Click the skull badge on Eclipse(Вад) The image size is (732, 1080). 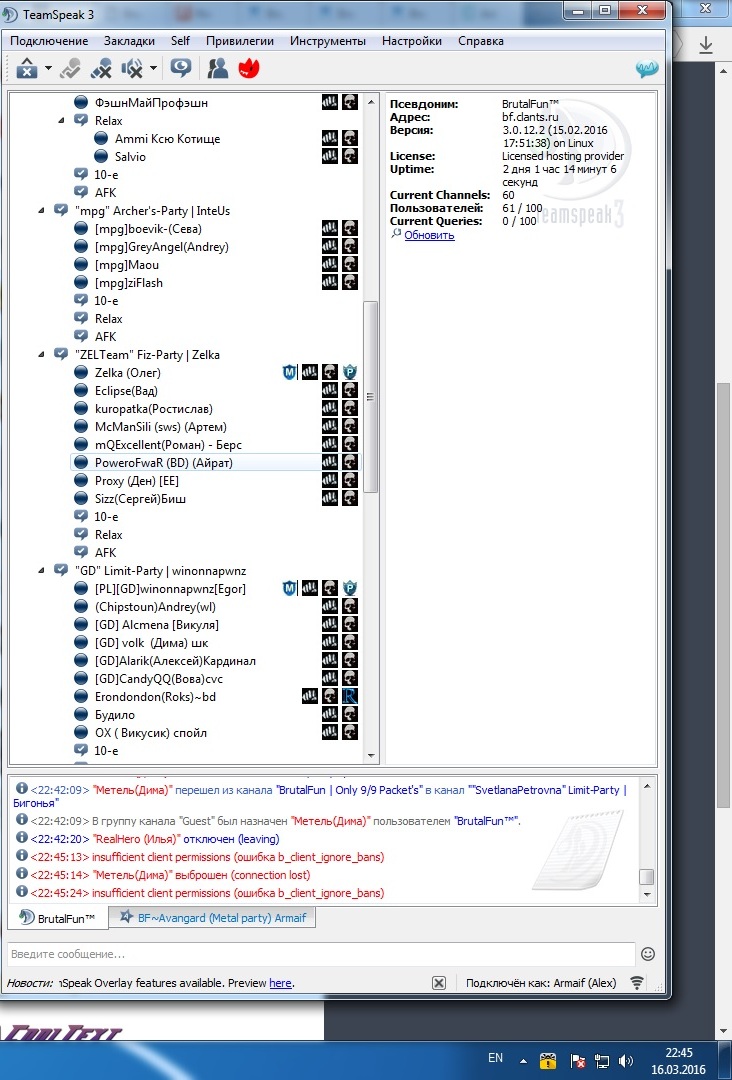[350, 391]
